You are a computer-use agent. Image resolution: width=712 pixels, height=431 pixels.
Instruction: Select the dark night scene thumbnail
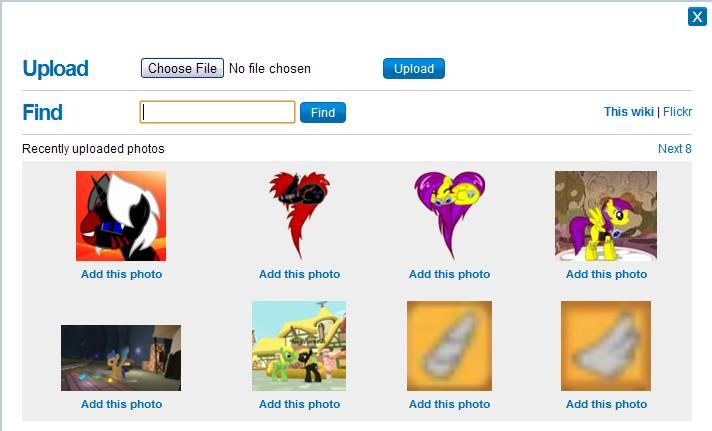coord(121,358)
